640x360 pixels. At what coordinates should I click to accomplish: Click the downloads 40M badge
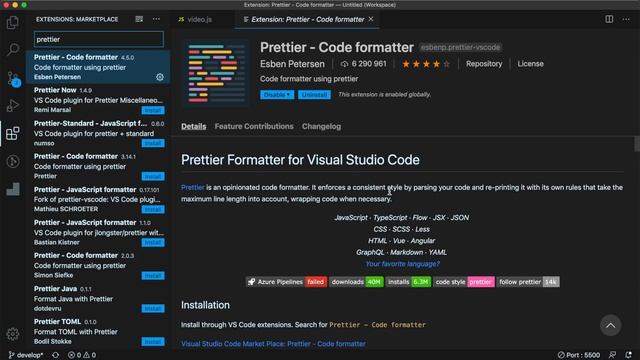(x=356, y=282)
